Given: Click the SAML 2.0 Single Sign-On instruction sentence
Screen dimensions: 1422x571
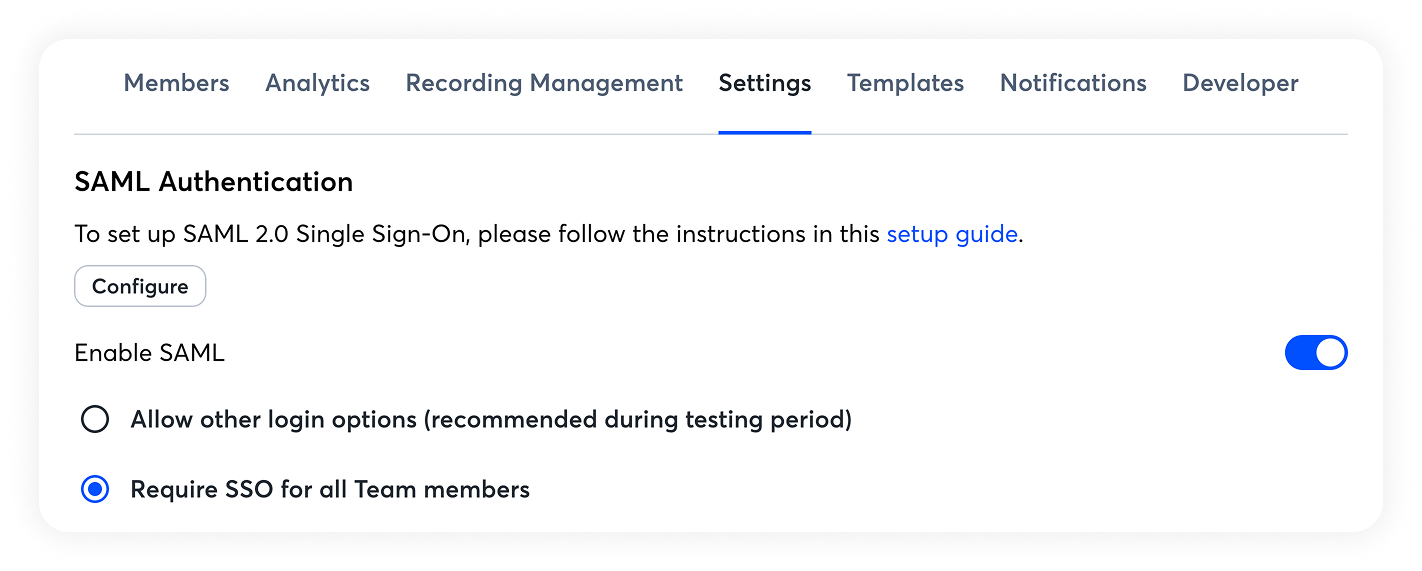Looking at the screenshot, I should [480, 235].
